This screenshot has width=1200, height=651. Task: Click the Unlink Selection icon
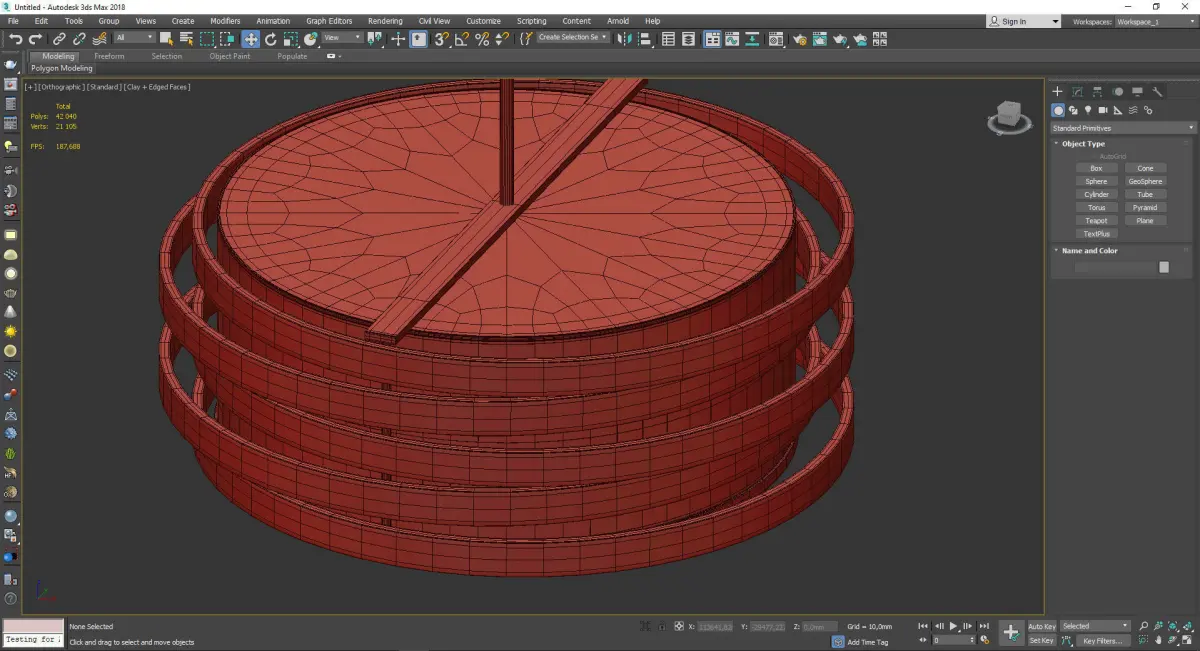coord(79,39)
